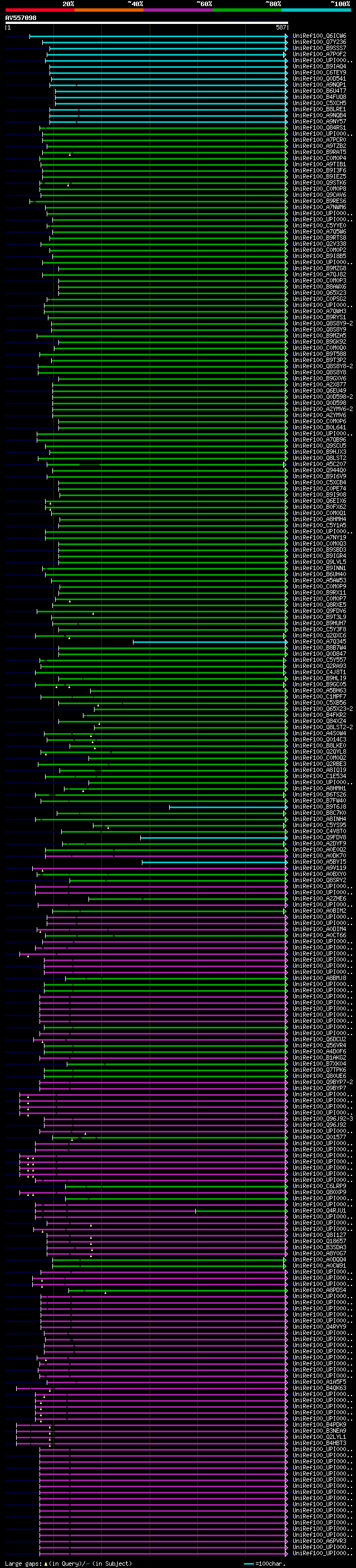This screenshot has width=356, height=1568.
Task: Select the UniRef100_A7Q345 label
Action: click(x=319, y=641)
